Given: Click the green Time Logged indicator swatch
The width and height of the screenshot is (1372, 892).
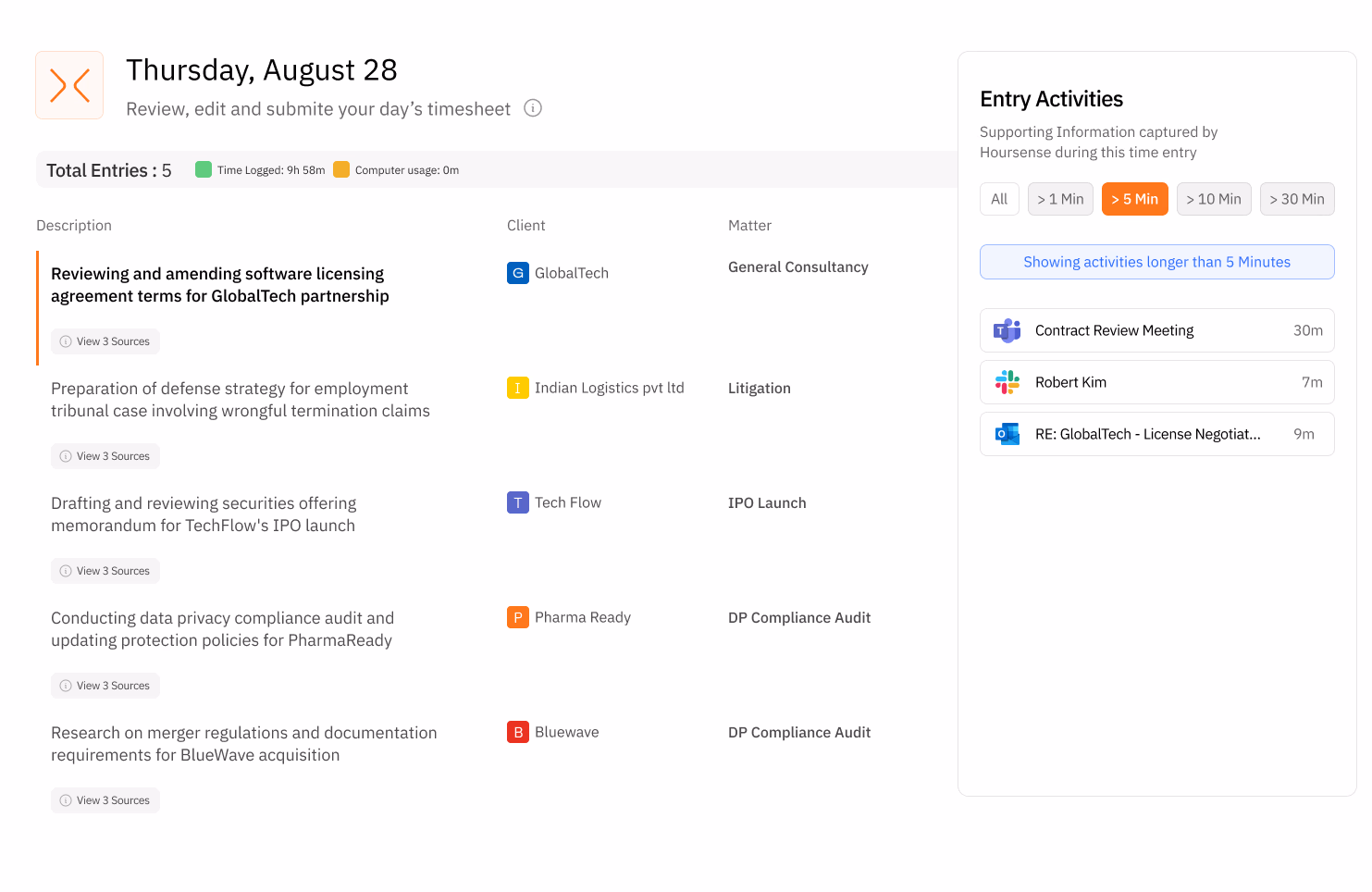Looking at the screenshot, I should [204, 169].
